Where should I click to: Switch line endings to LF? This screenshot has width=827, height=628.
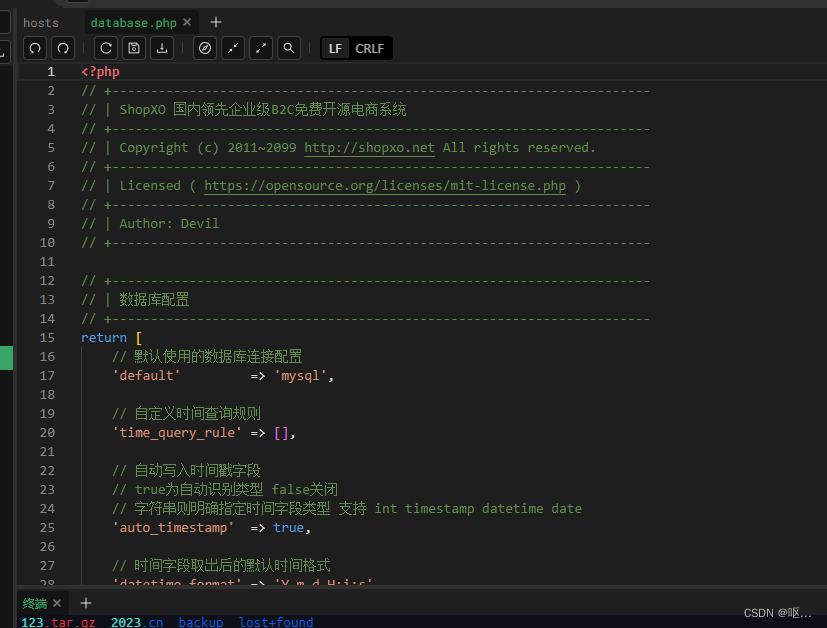tap(336, 48)
